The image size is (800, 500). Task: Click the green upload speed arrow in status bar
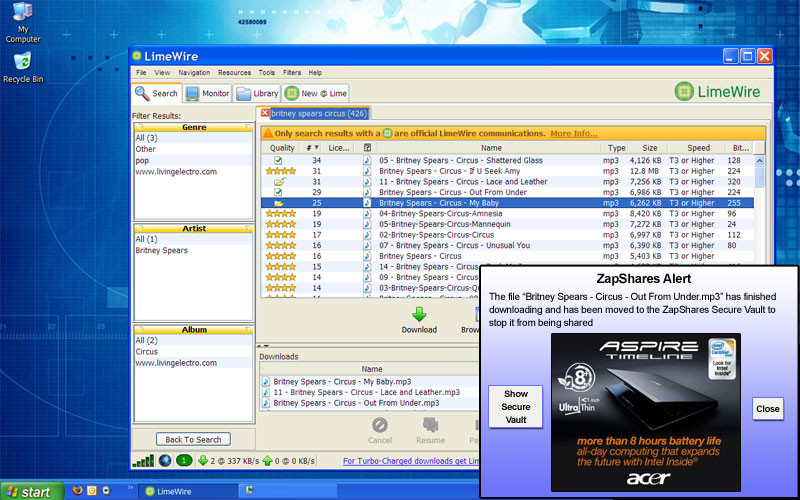coord(267,461)
